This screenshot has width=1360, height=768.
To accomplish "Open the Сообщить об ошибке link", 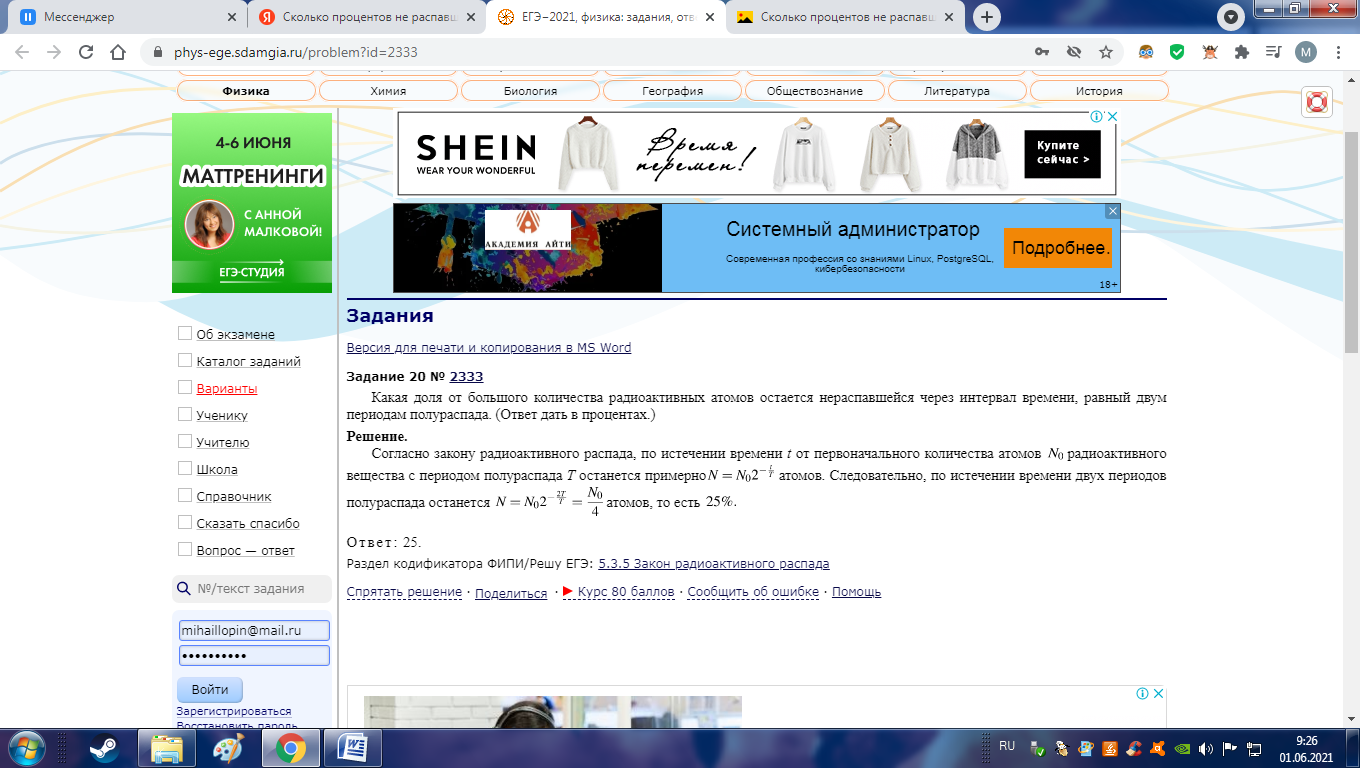I will click(x=753, y=592).
